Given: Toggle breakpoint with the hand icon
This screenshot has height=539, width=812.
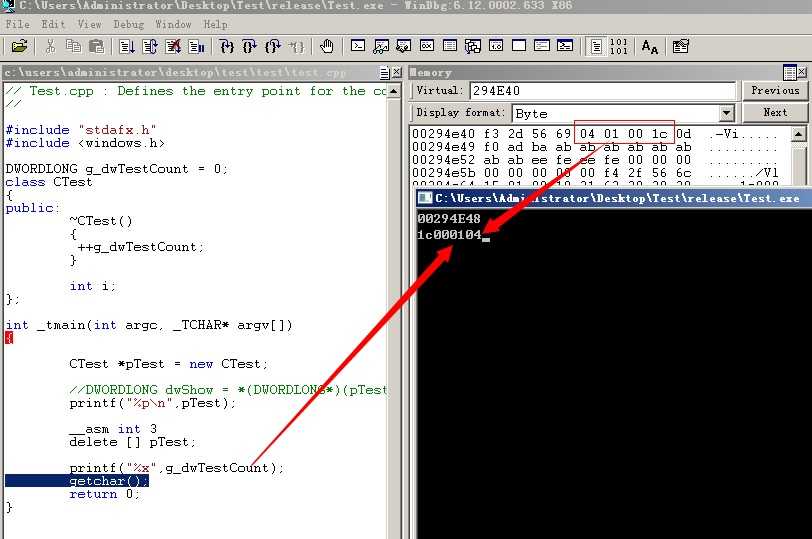Looking at the screenshot, I should coord(326,47).
